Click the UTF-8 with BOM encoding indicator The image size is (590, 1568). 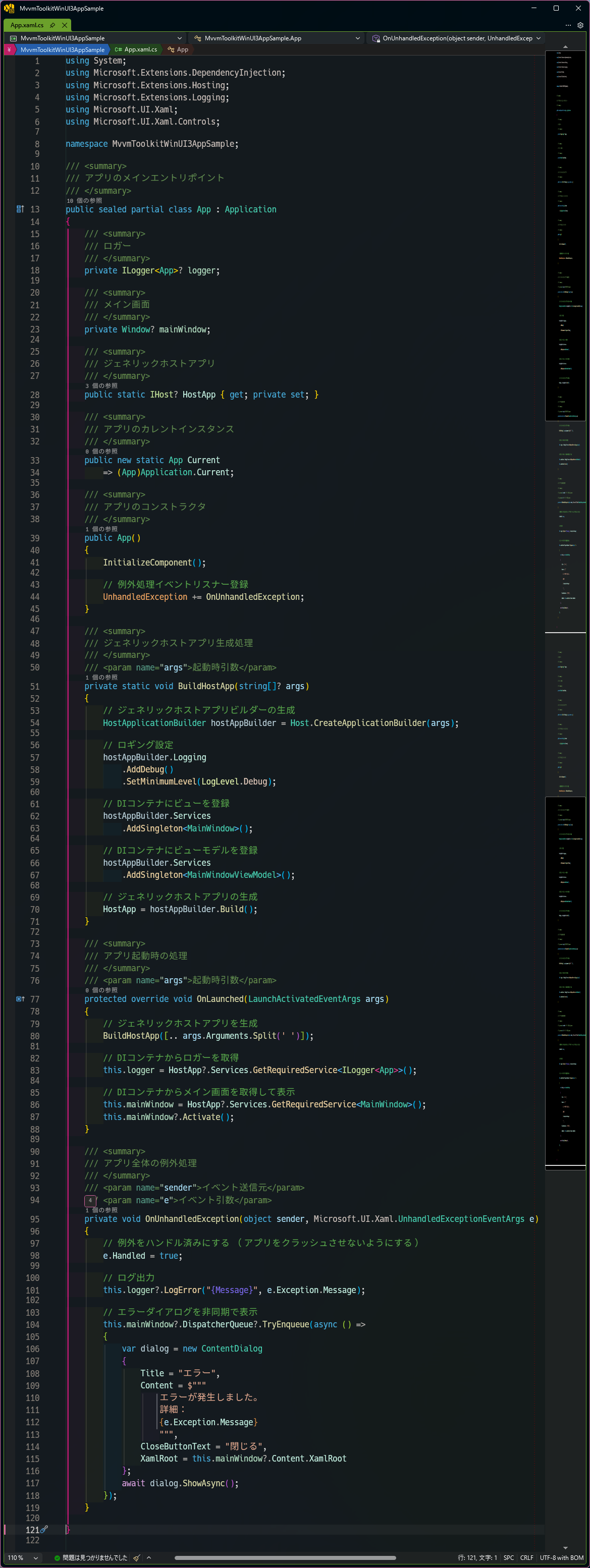(x=561, y=1557)
